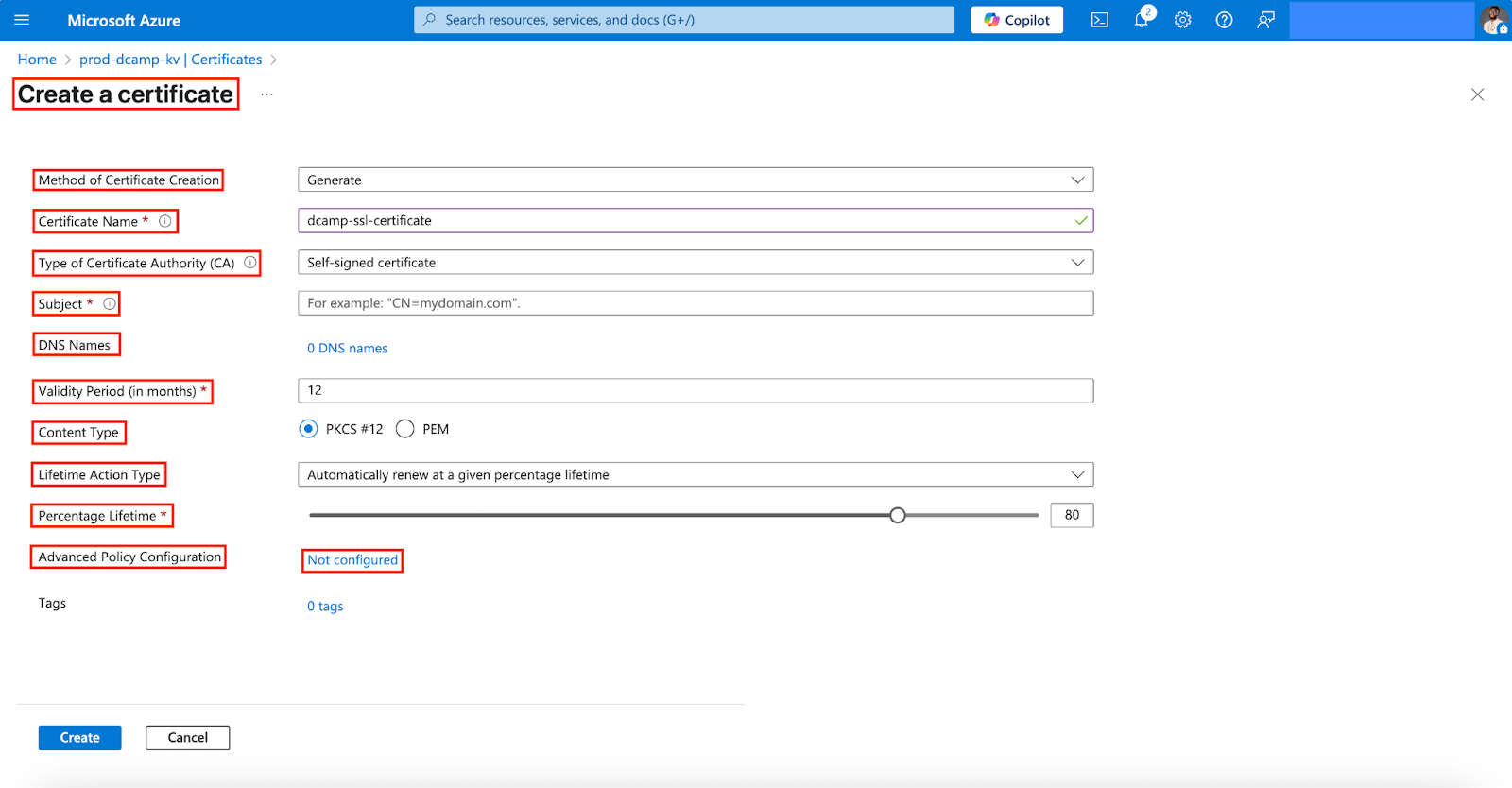Open the 0 tags link
1512x788 pixels.
click(x=325, y=607)
